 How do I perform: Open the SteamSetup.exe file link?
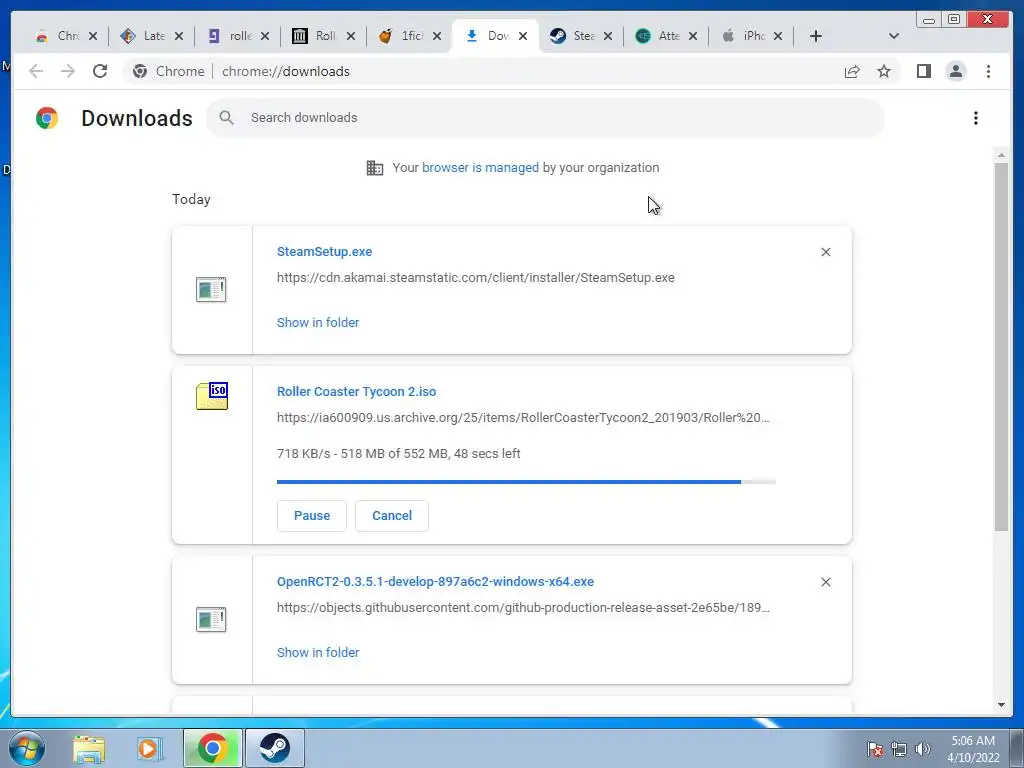pyautogui.click(x=325, y=251)
